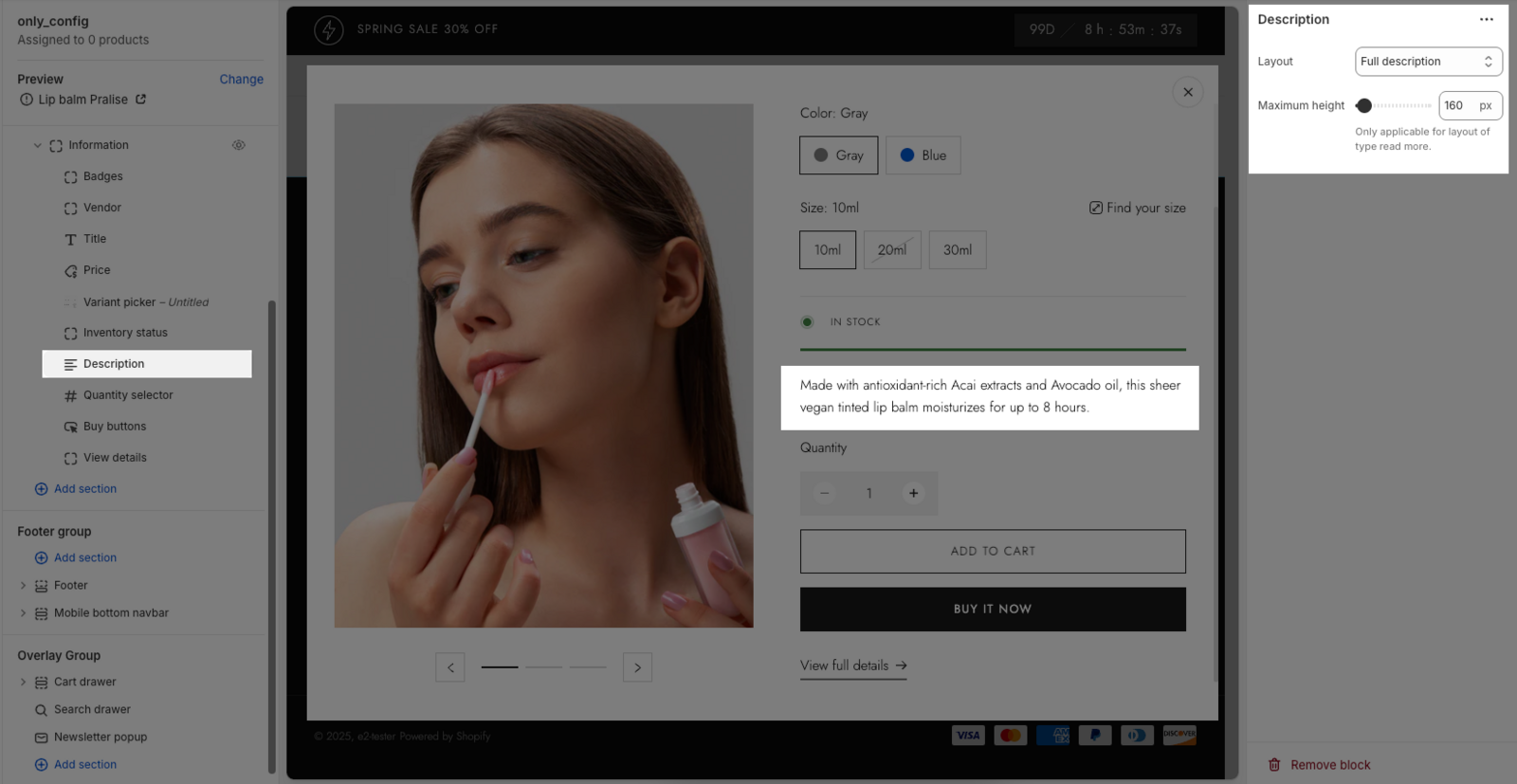Click the Search drawer magnifier icon
1517x784 pixels.
(x=41, y=710)
